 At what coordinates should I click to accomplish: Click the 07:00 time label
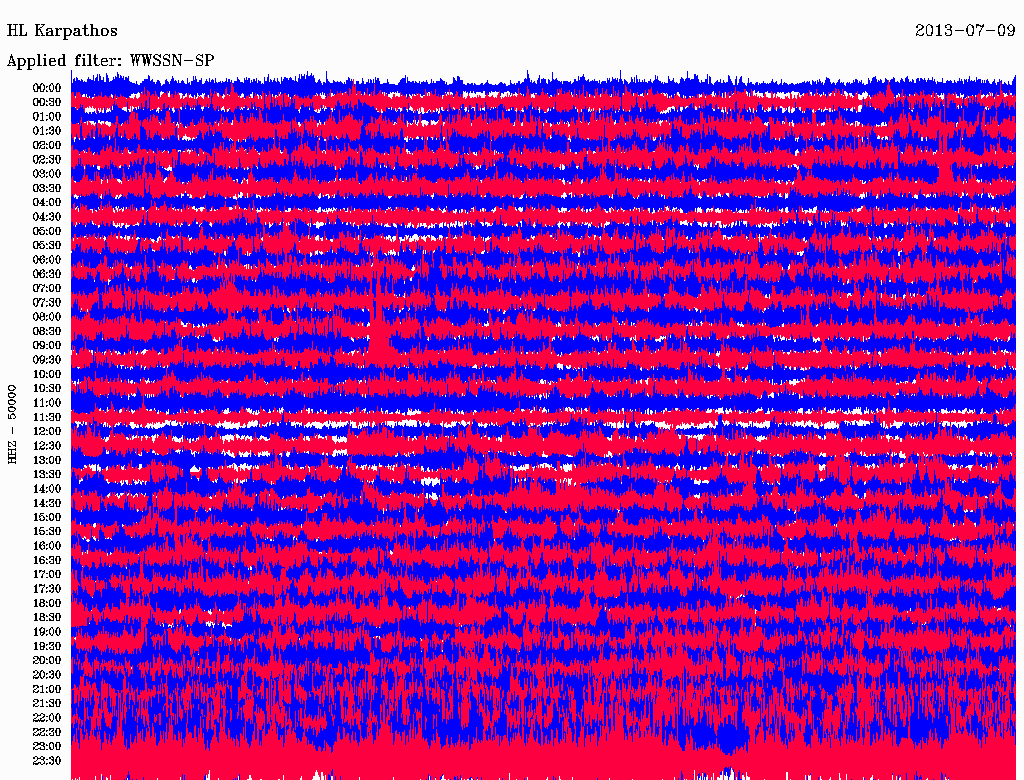[x=47, y=289]
